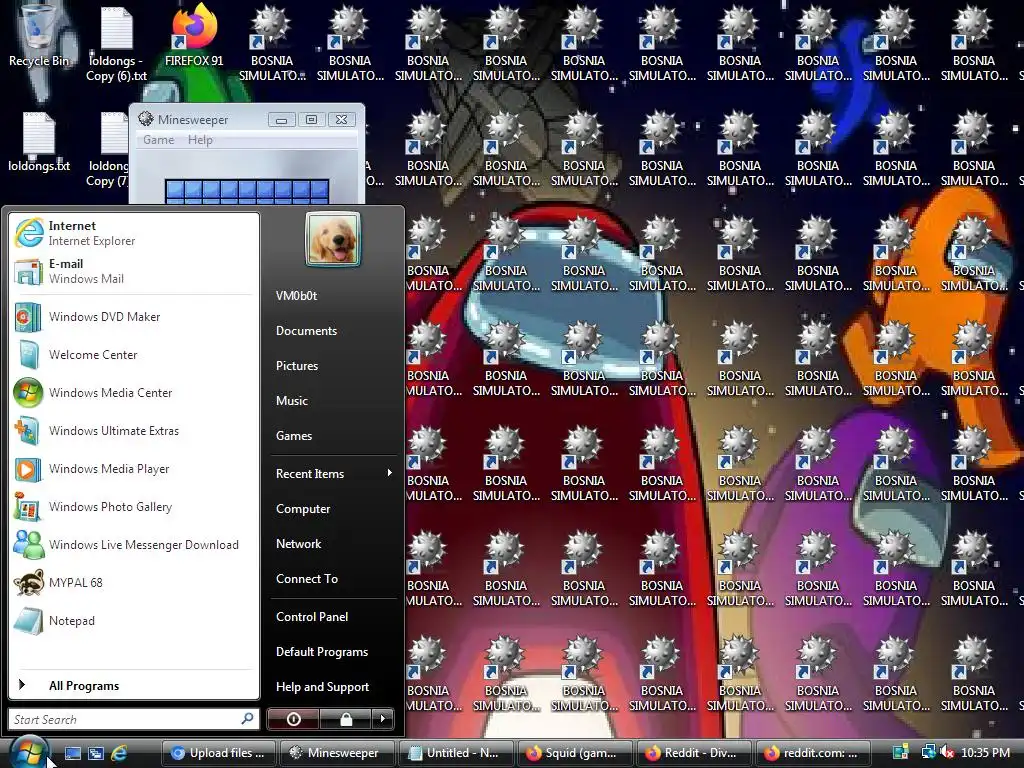The width and height of the screenshot is (1024, 768).
Task: Switch to Squid game Firefox taskbar button
Action: click(574, 753)
